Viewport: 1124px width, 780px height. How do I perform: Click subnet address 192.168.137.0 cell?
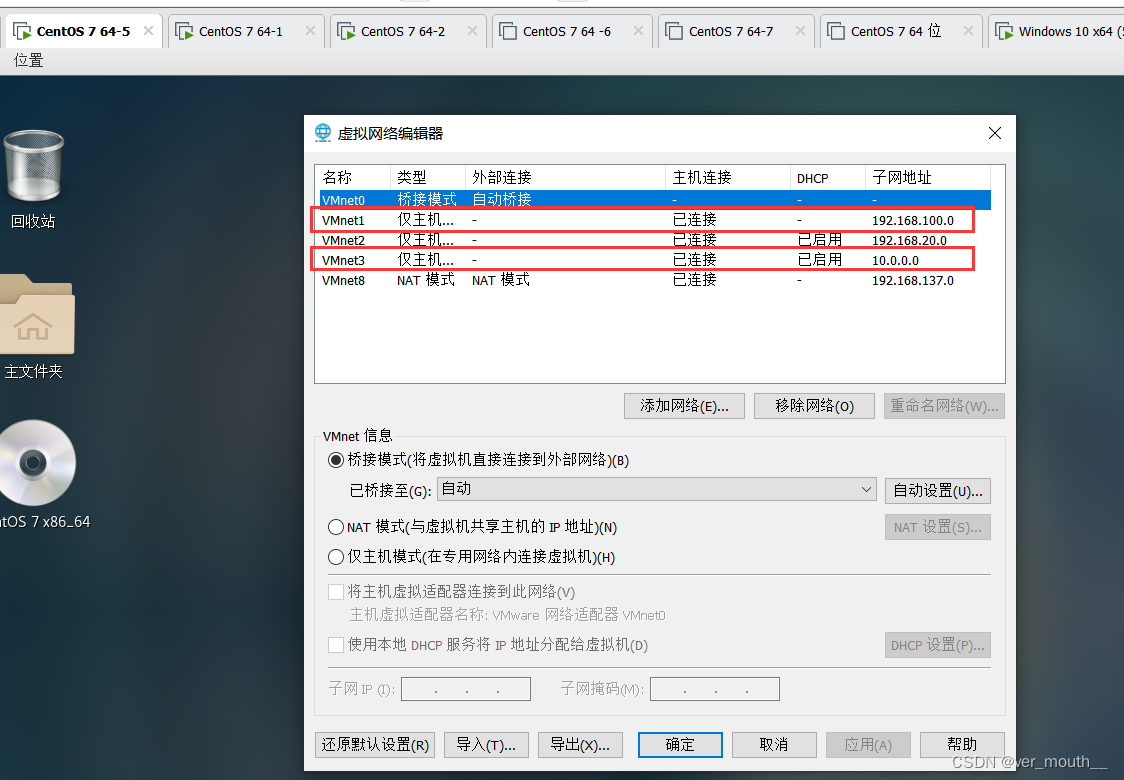pos(913,281)
